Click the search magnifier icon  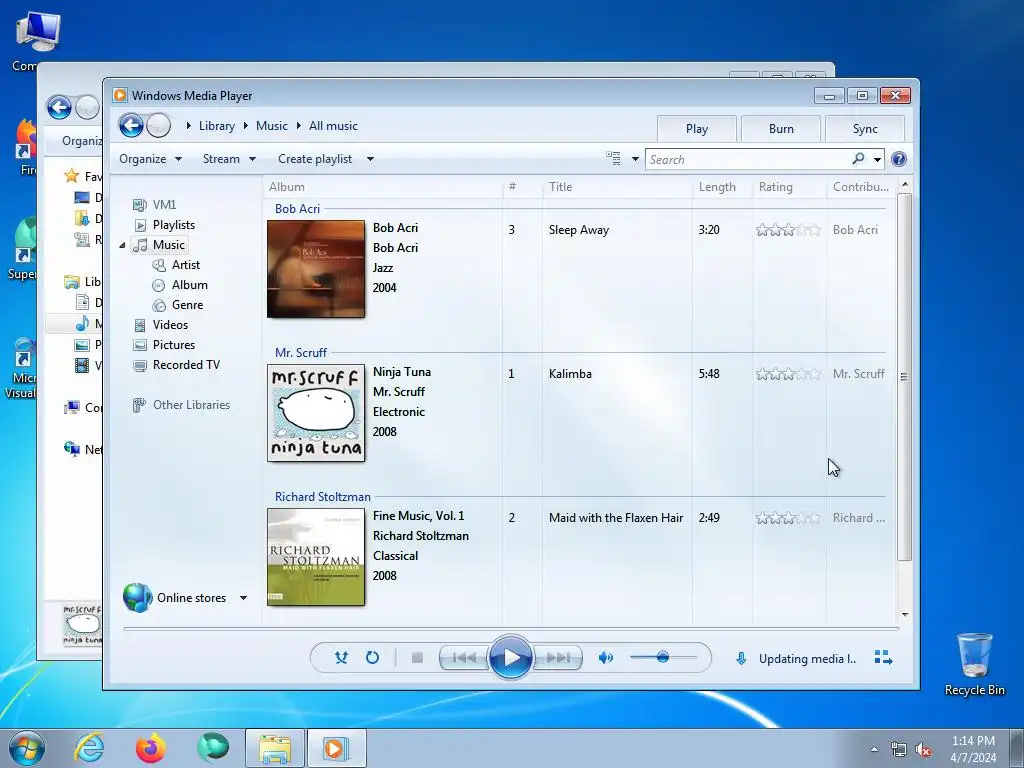(858, 159)
